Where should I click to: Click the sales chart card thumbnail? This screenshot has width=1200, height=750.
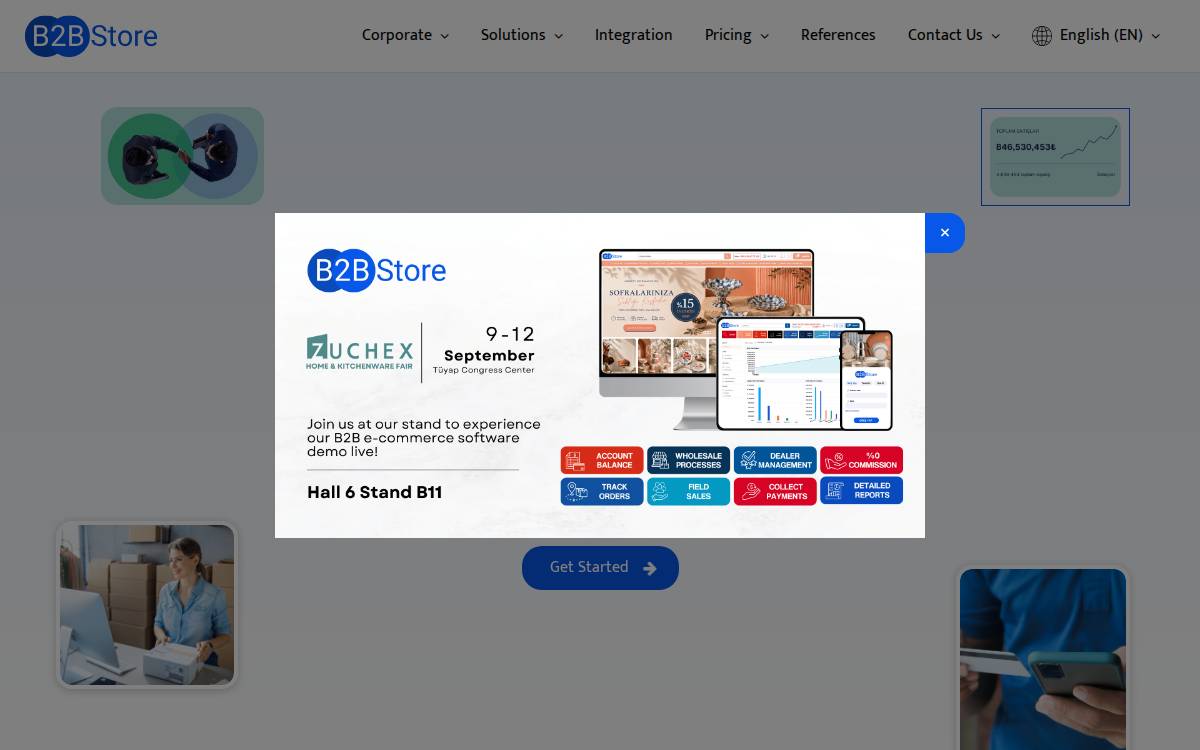tap(1055, 157)
